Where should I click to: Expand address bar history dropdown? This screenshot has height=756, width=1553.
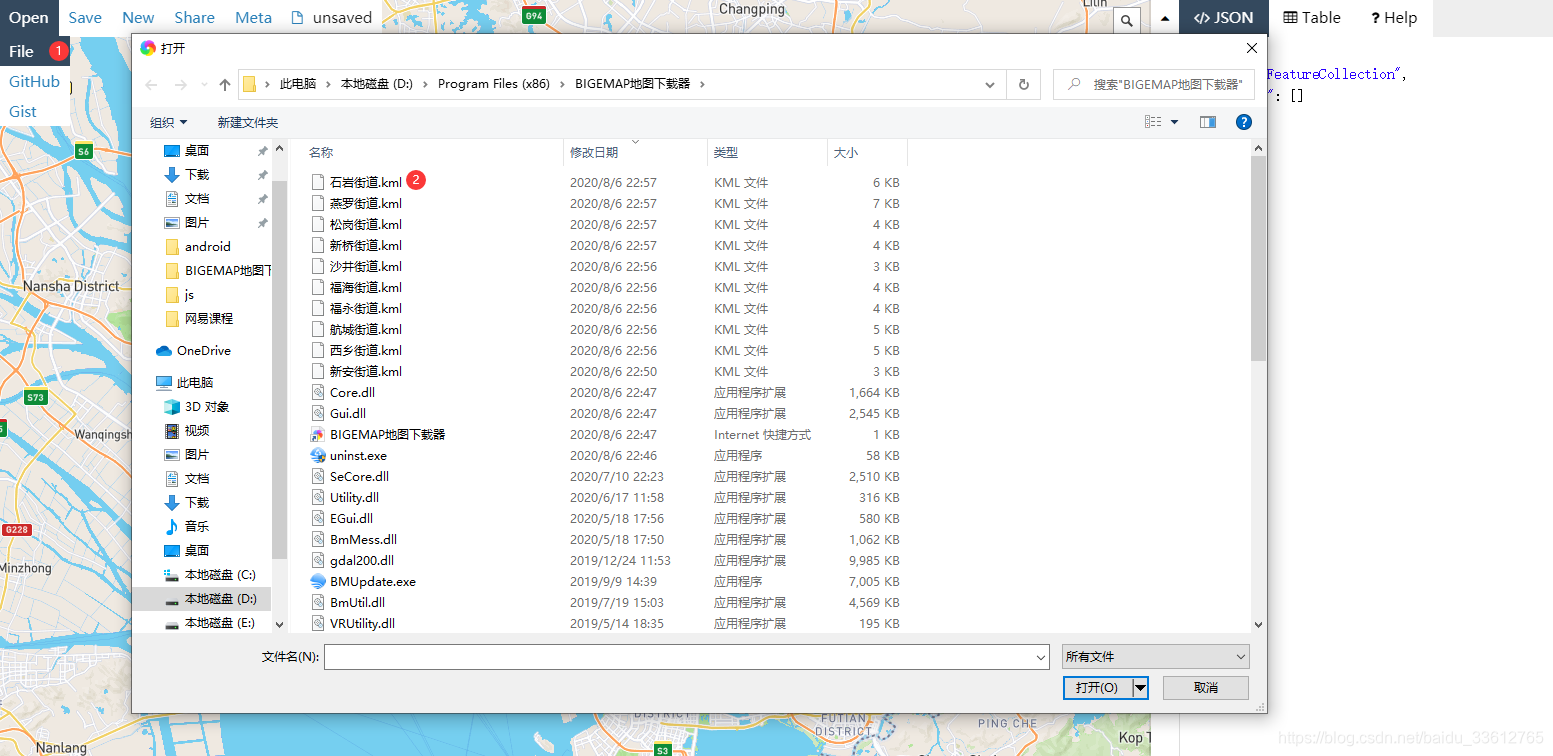990,85
